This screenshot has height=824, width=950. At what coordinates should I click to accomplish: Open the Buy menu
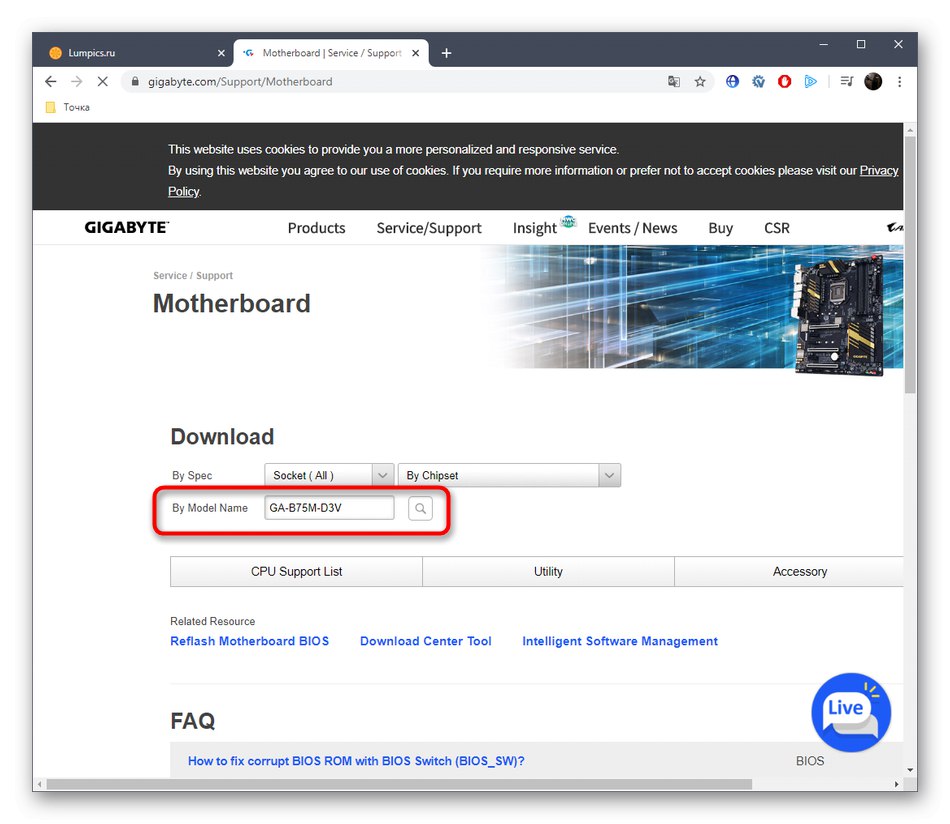[x=720, y=228]
